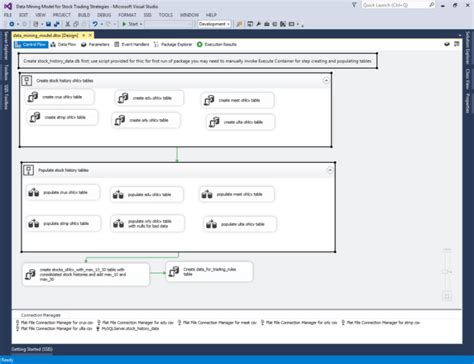The width and height of the screenshot is (474, 364).
Task: Switch to the Event Handlers tab
Action: click(x=132, y=44)
